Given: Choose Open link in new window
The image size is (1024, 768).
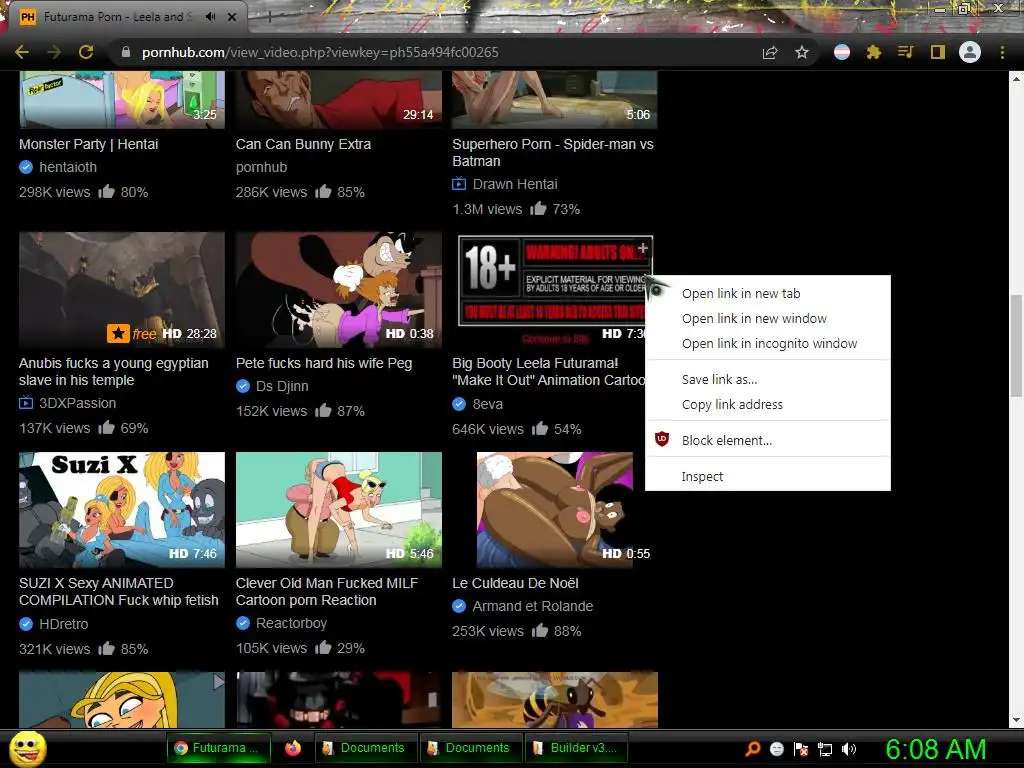Looking at the screenshot, I should 754,319.
